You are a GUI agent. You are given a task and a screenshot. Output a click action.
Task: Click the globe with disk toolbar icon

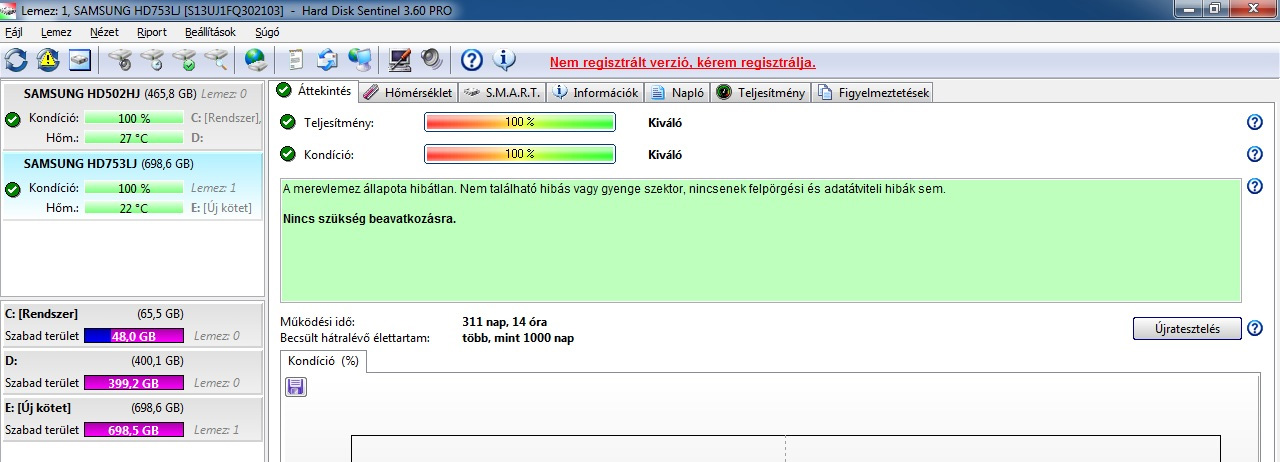pyautogui.click(x=256, y=60)
